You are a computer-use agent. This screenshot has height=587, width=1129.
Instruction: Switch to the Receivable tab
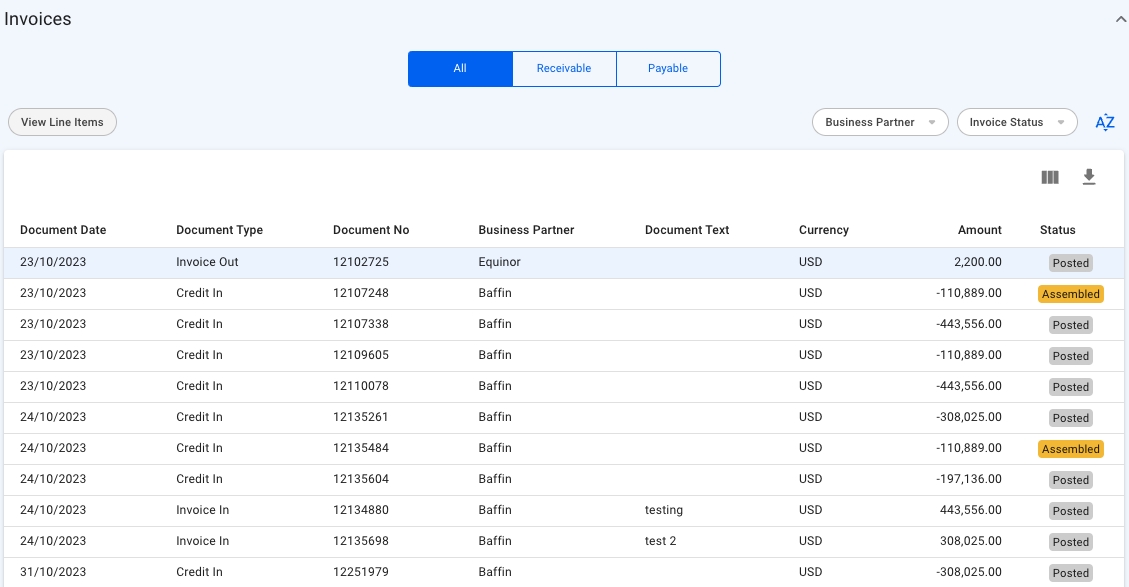564,69
